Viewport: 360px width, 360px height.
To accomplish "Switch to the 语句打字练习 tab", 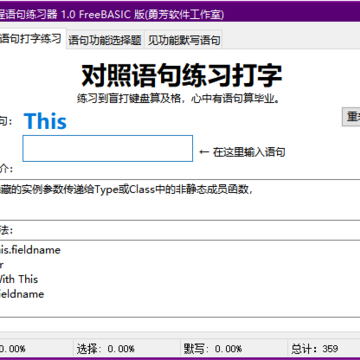I will [32, 39].
